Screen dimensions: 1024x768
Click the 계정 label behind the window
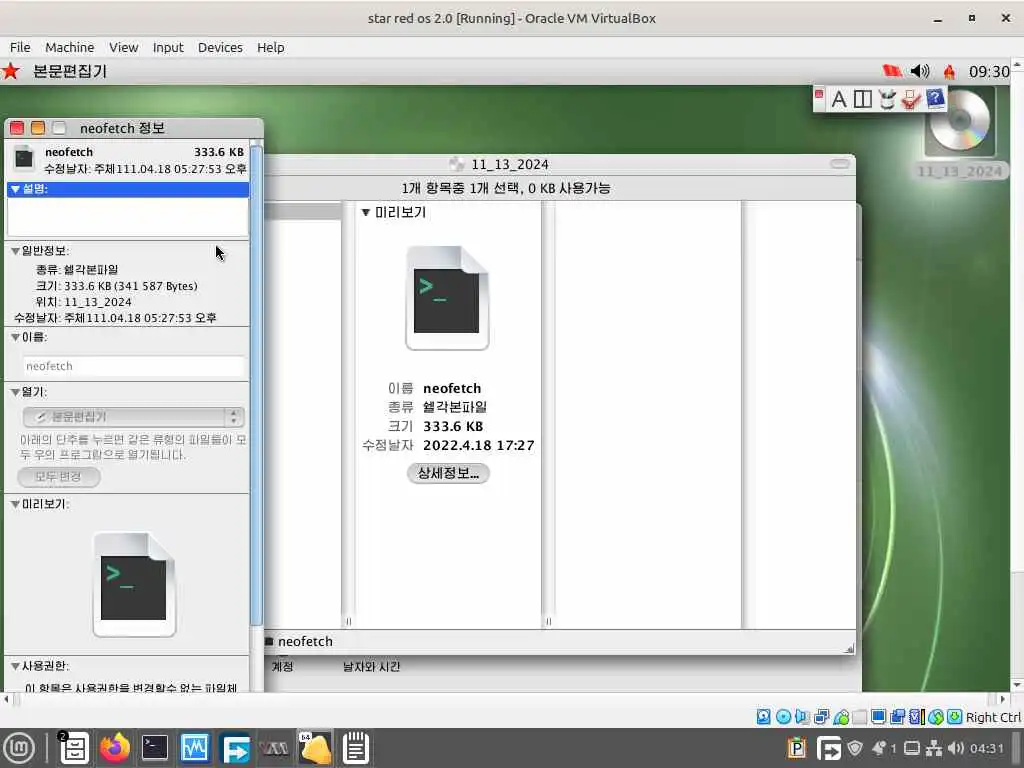point(282,667)
